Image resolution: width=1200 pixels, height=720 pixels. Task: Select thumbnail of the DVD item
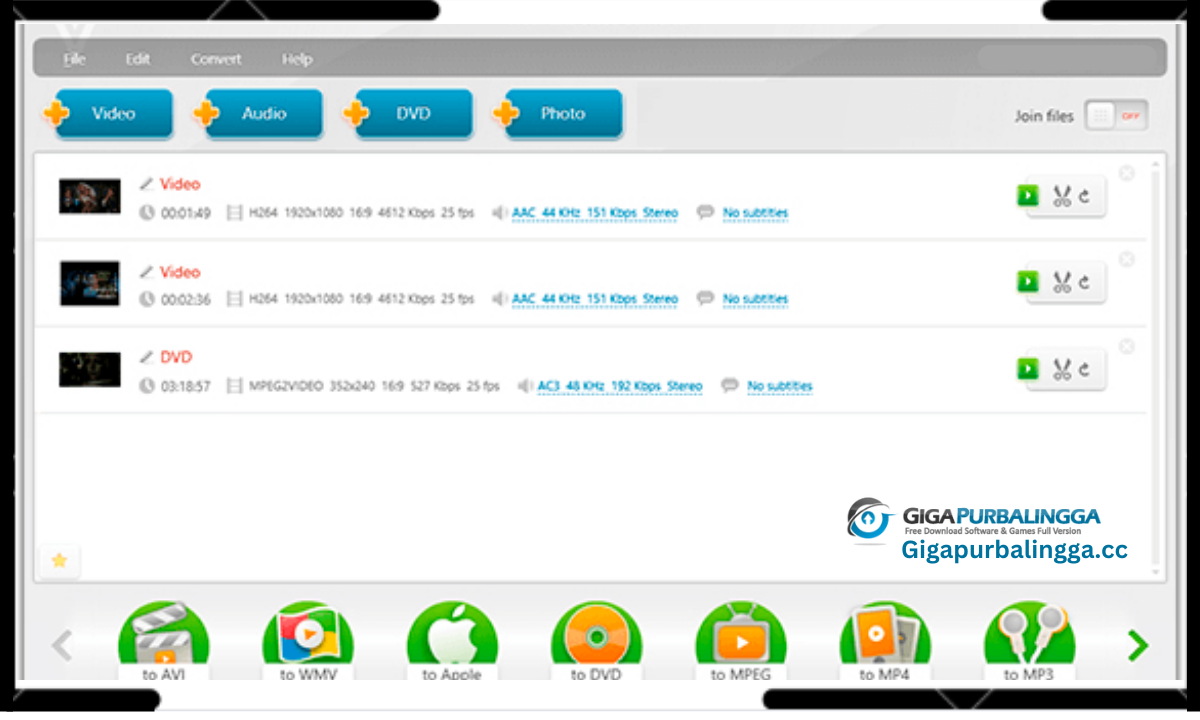point(89,369)
